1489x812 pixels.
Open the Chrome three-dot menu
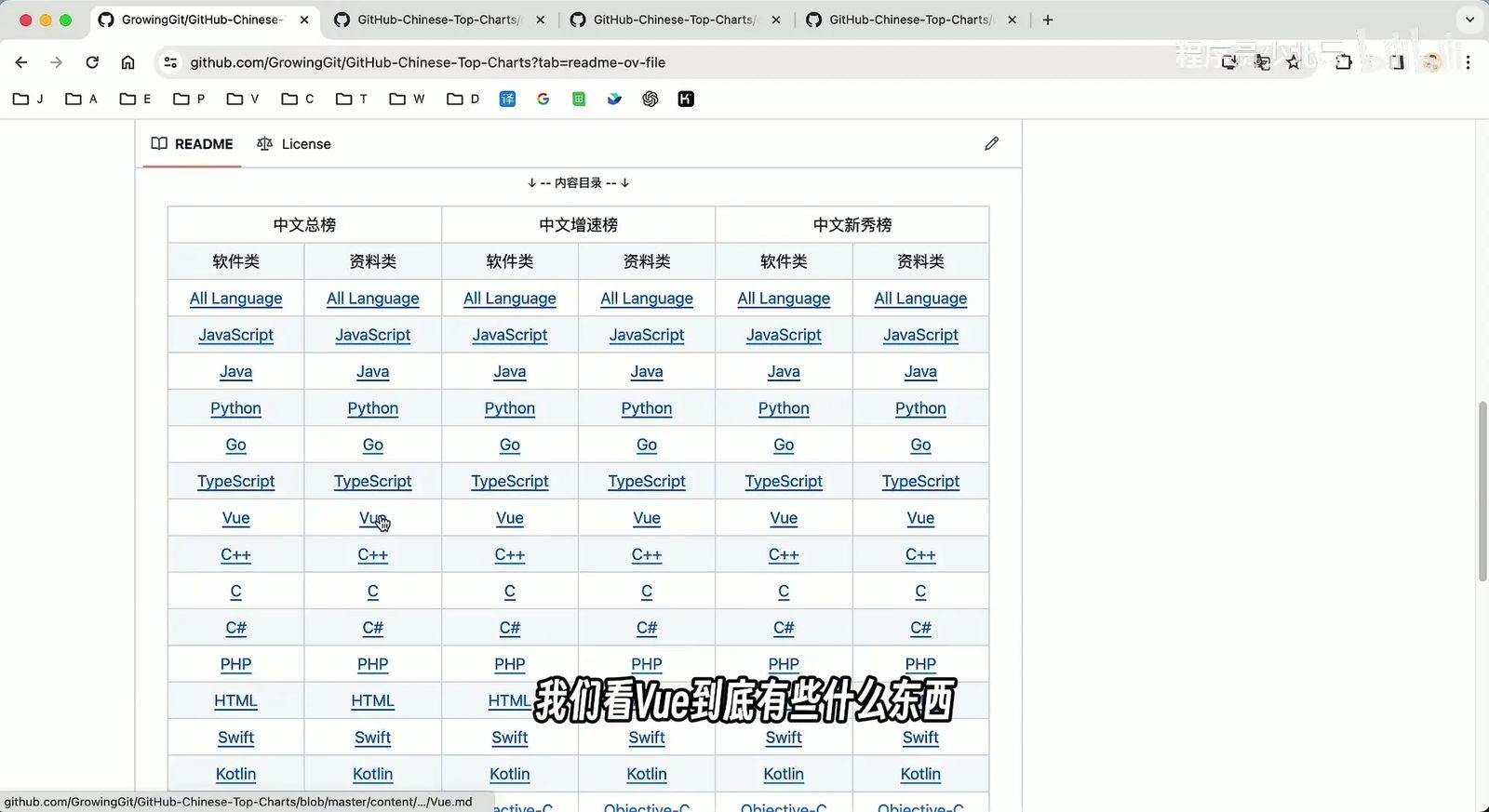[x=1468, y=62]
